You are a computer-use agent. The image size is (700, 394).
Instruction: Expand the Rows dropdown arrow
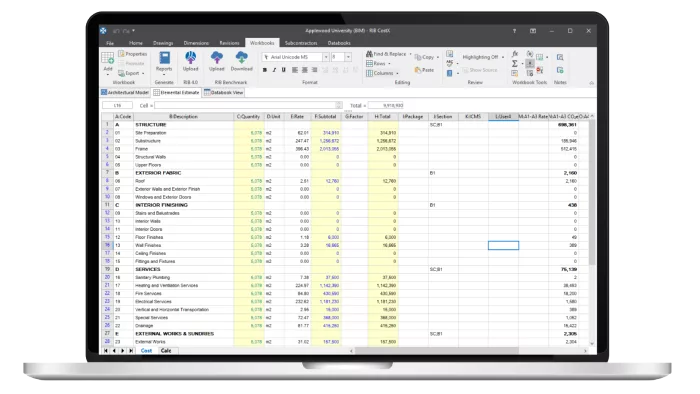pyautogui.click(x=389, y=64)
